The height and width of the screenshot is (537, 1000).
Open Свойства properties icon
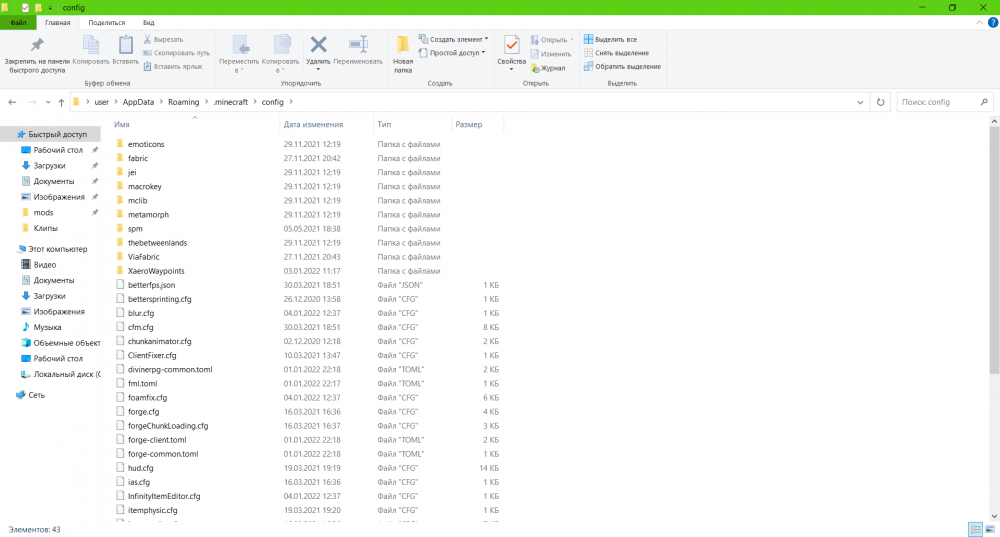click(x=511, y=46)
